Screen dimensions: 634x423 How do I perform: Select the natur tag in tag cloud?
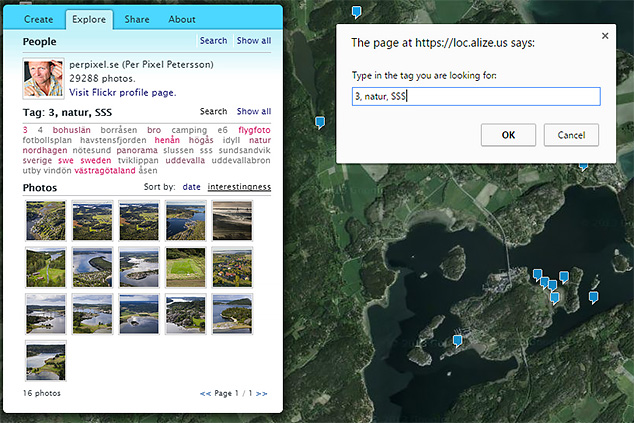260,140
